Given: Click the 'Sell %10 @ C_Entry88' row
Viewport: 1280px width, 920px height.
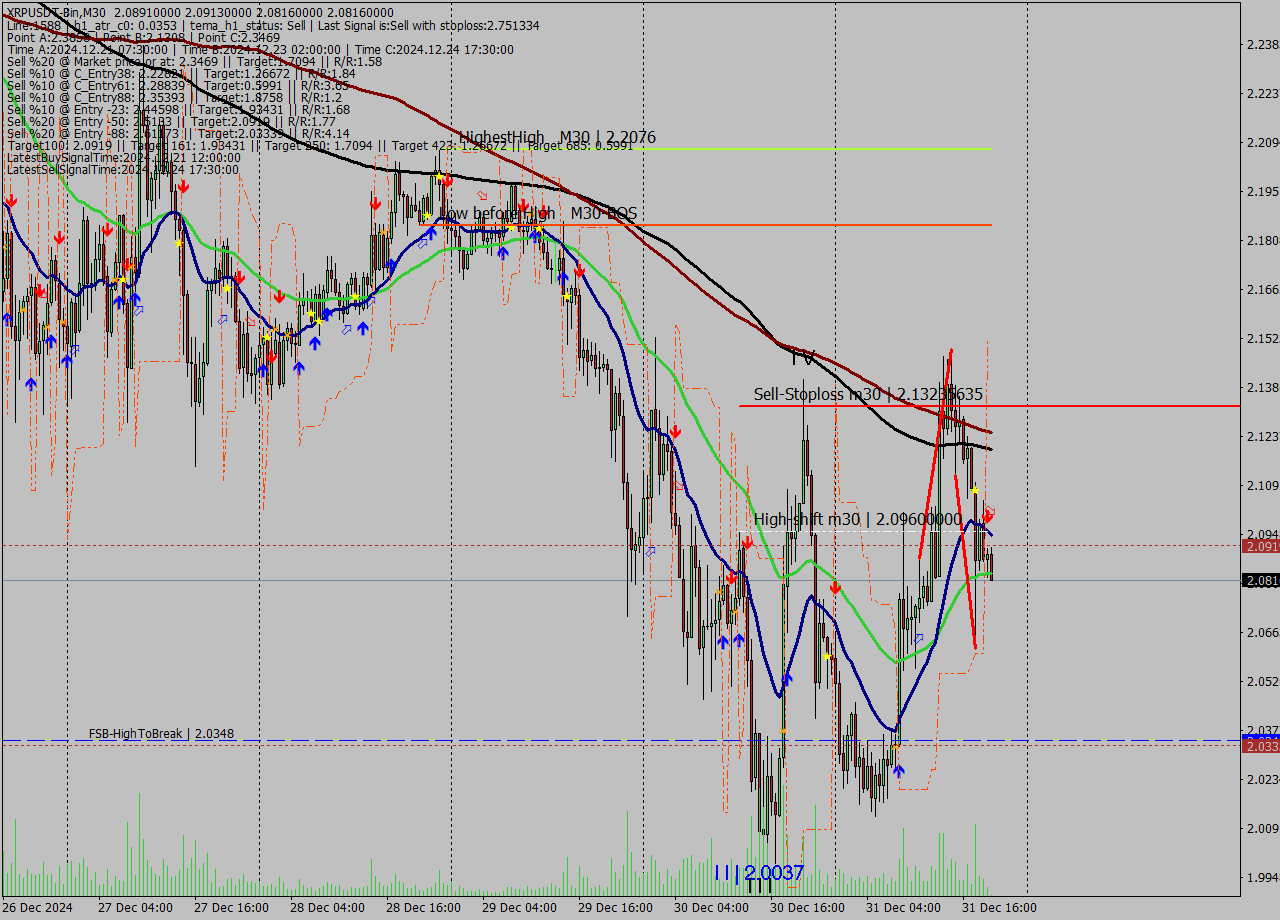Looking at the screenshot, I should pyautogui.click(x=174, y=97).
